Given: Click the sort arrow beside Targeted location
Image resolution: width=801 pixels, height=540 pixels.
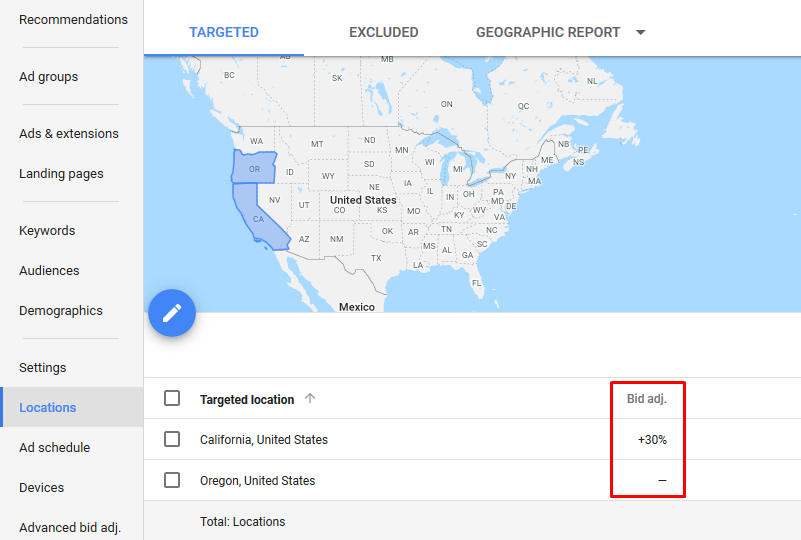Looking at the screenshot, I should pos(310,398).
